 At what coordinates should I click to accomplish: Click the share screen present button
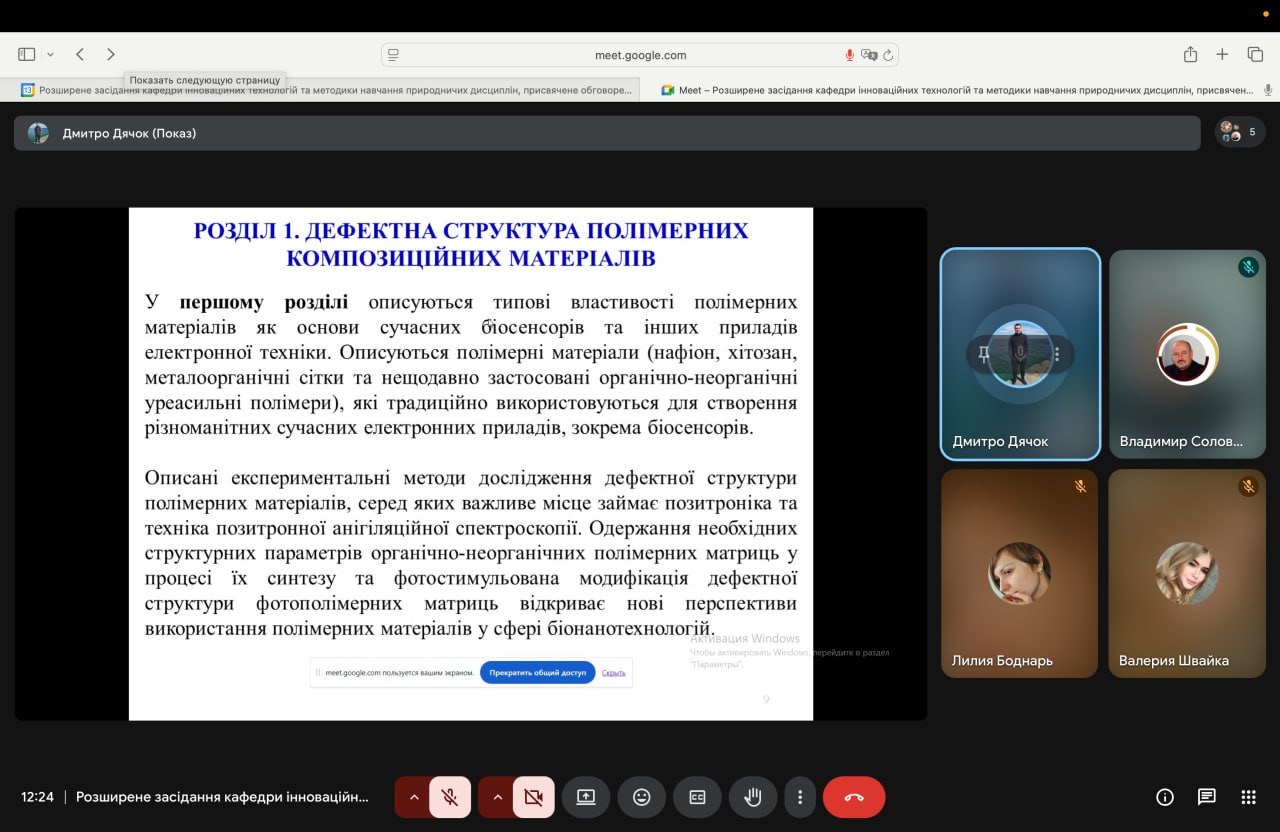coord(586,797)
